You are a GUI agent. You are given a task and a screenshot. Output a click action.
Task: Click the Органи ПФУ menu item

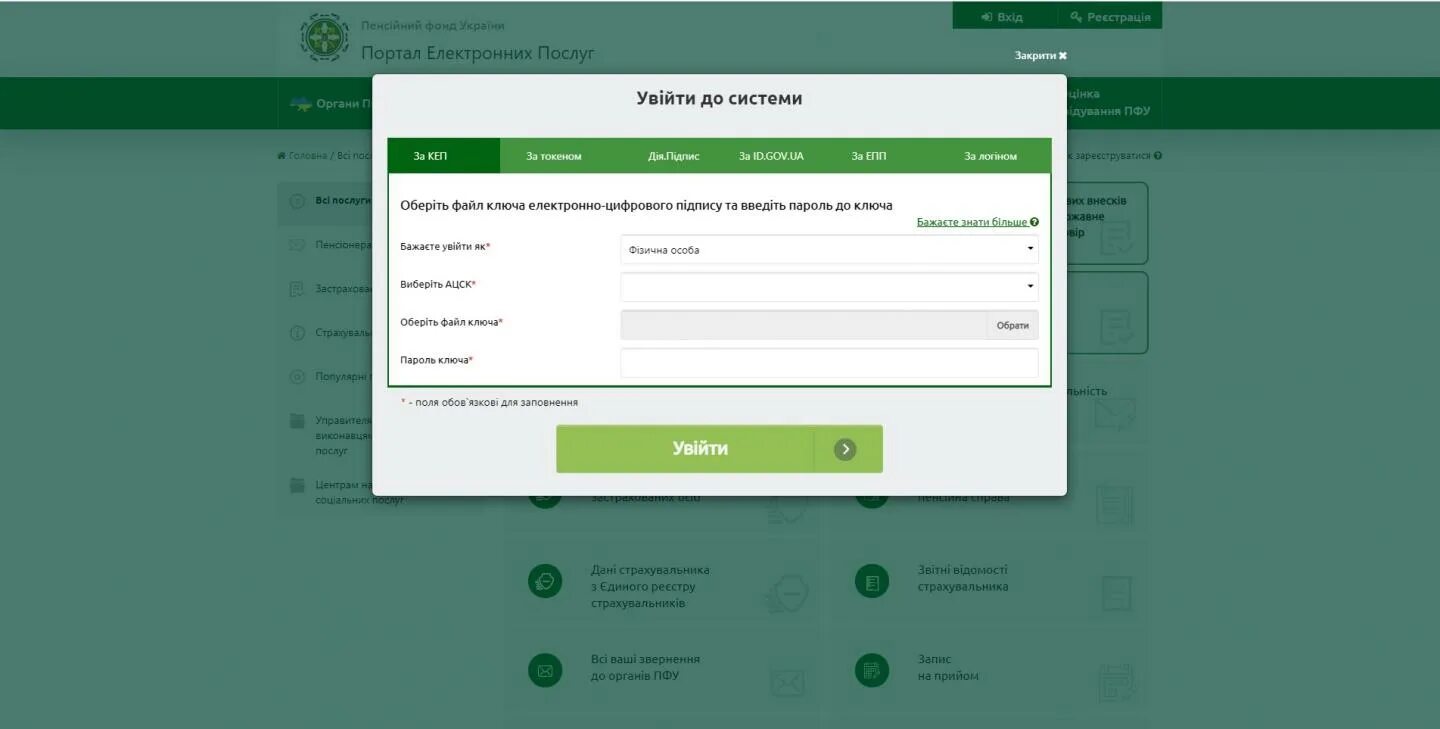(330, 103)
